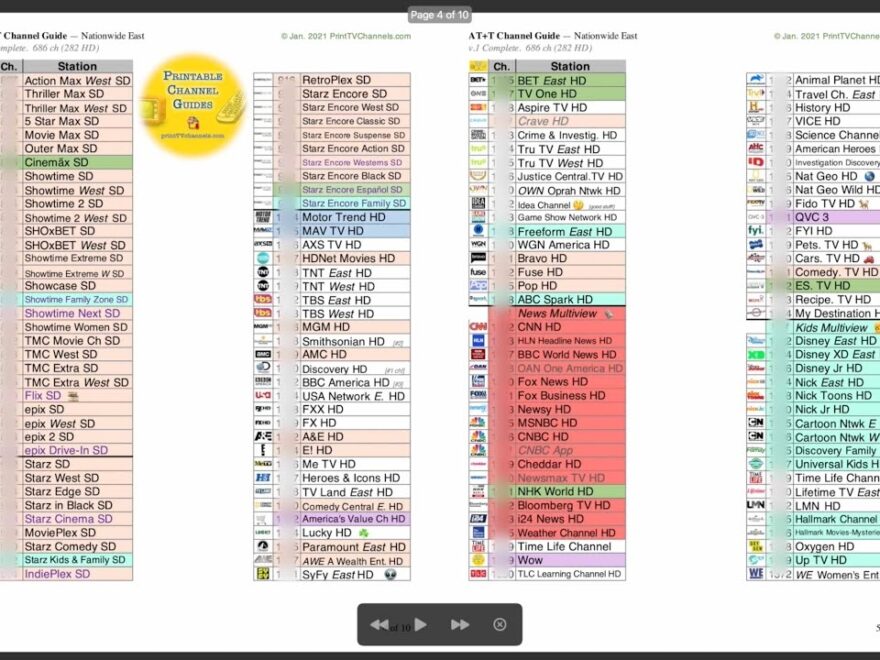Select the Bloomberg TV HD row
Viewport: 880px width, 660px height.
point(547,505)
